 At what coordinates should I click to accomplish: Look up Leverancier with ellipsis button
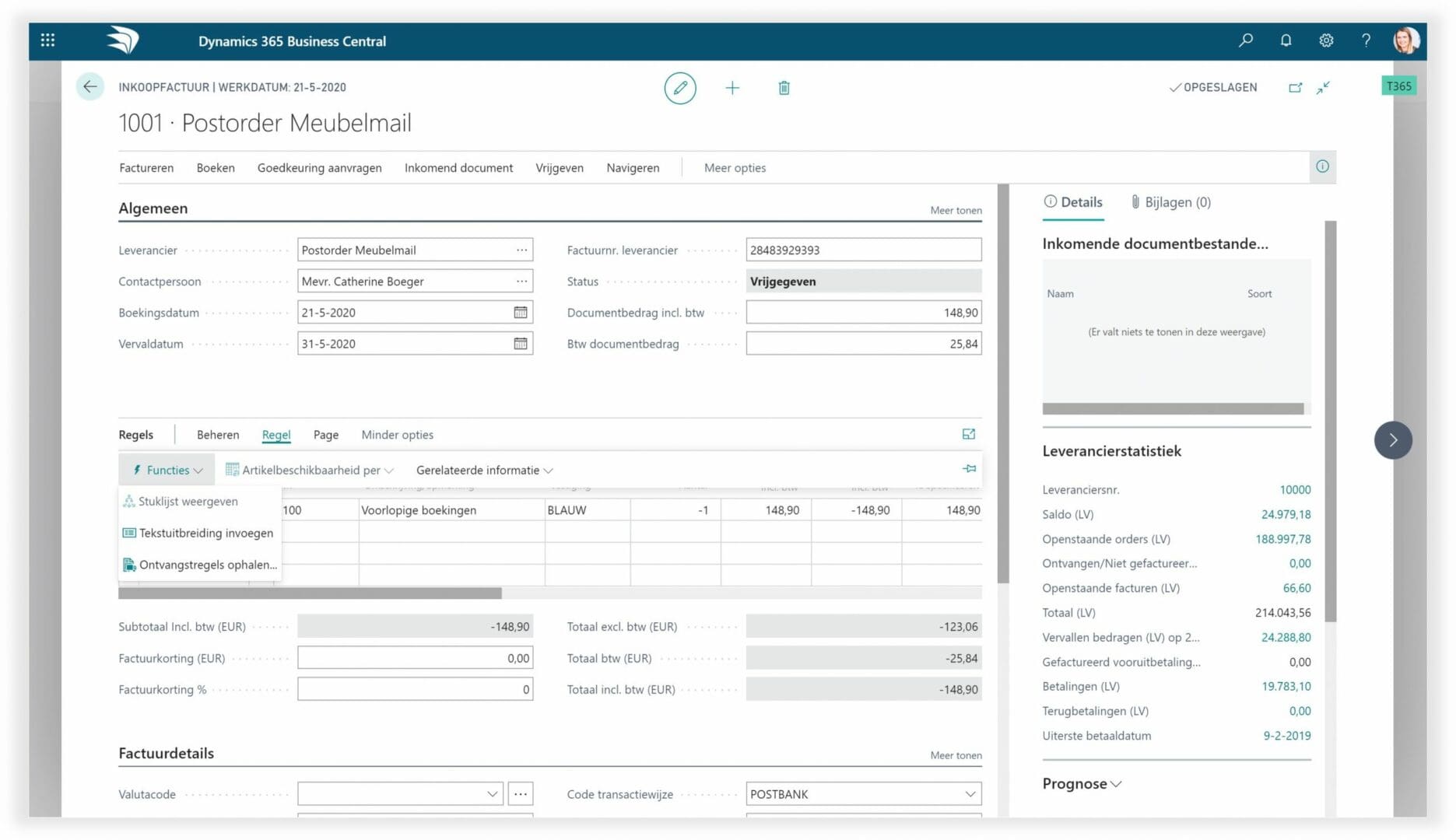[521, 250]
